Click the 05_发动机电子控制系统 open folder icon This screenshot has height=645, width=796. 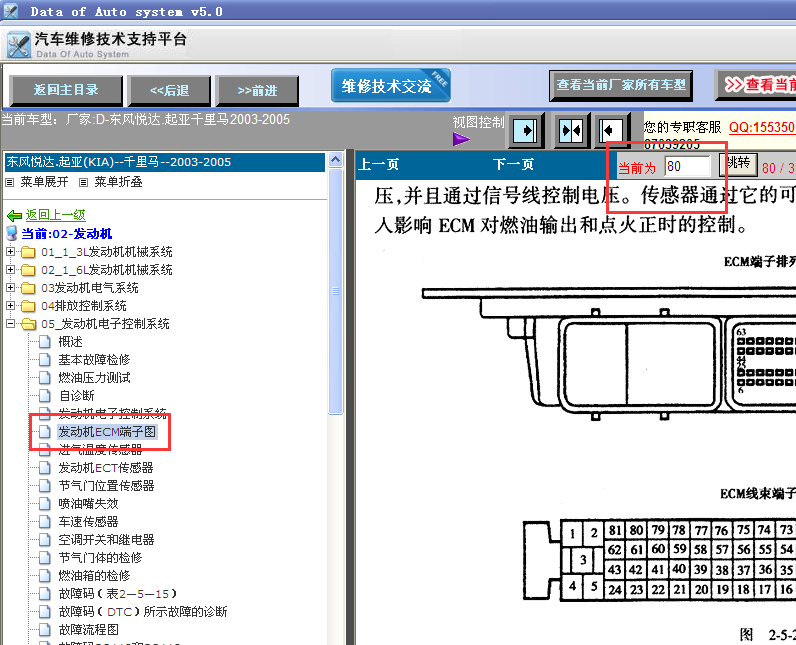[x=28, y=324]
